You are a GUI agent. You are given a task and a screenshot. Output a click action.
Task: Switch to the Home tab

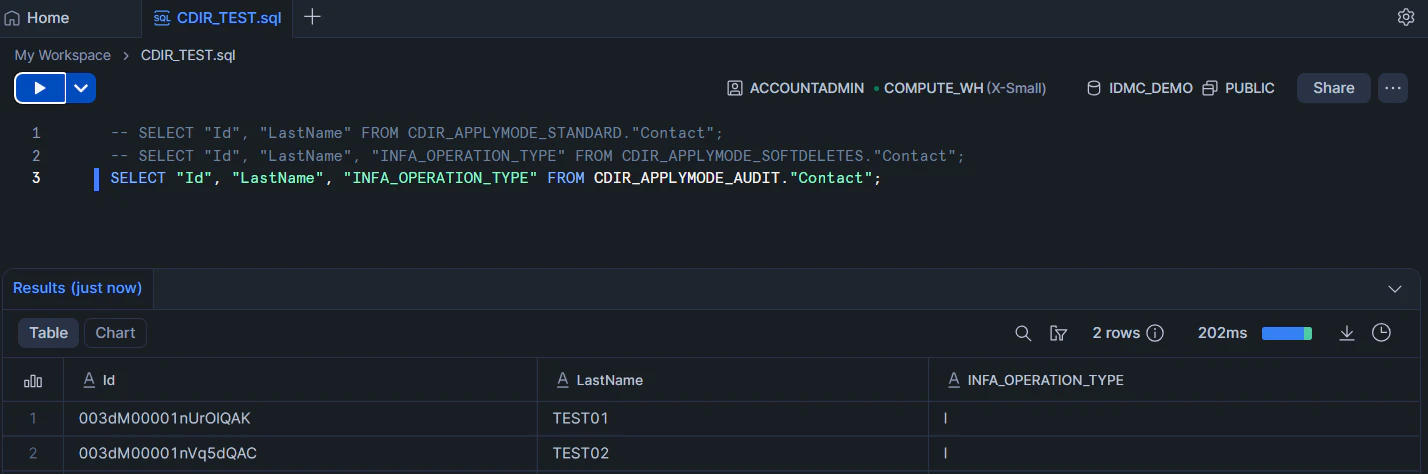(38, 18)
